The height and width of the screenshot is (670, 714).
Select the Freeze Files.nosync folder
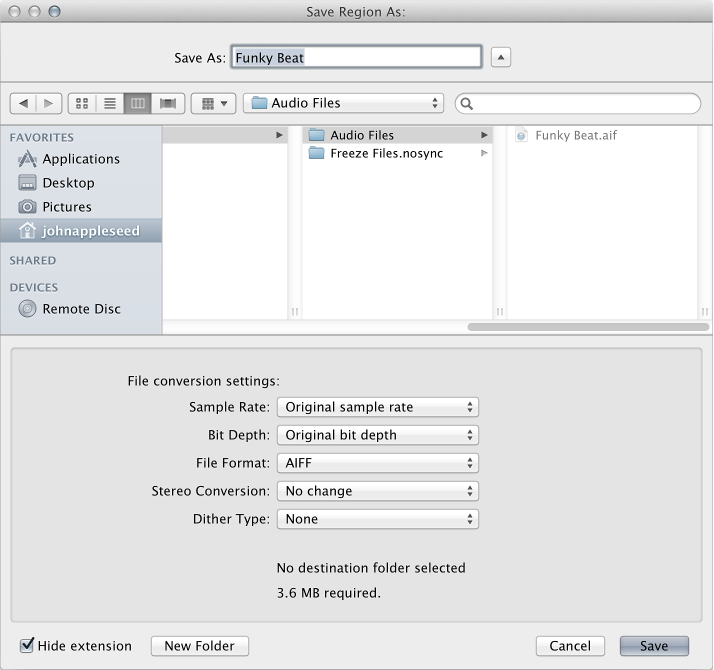(x=397, y=153)
